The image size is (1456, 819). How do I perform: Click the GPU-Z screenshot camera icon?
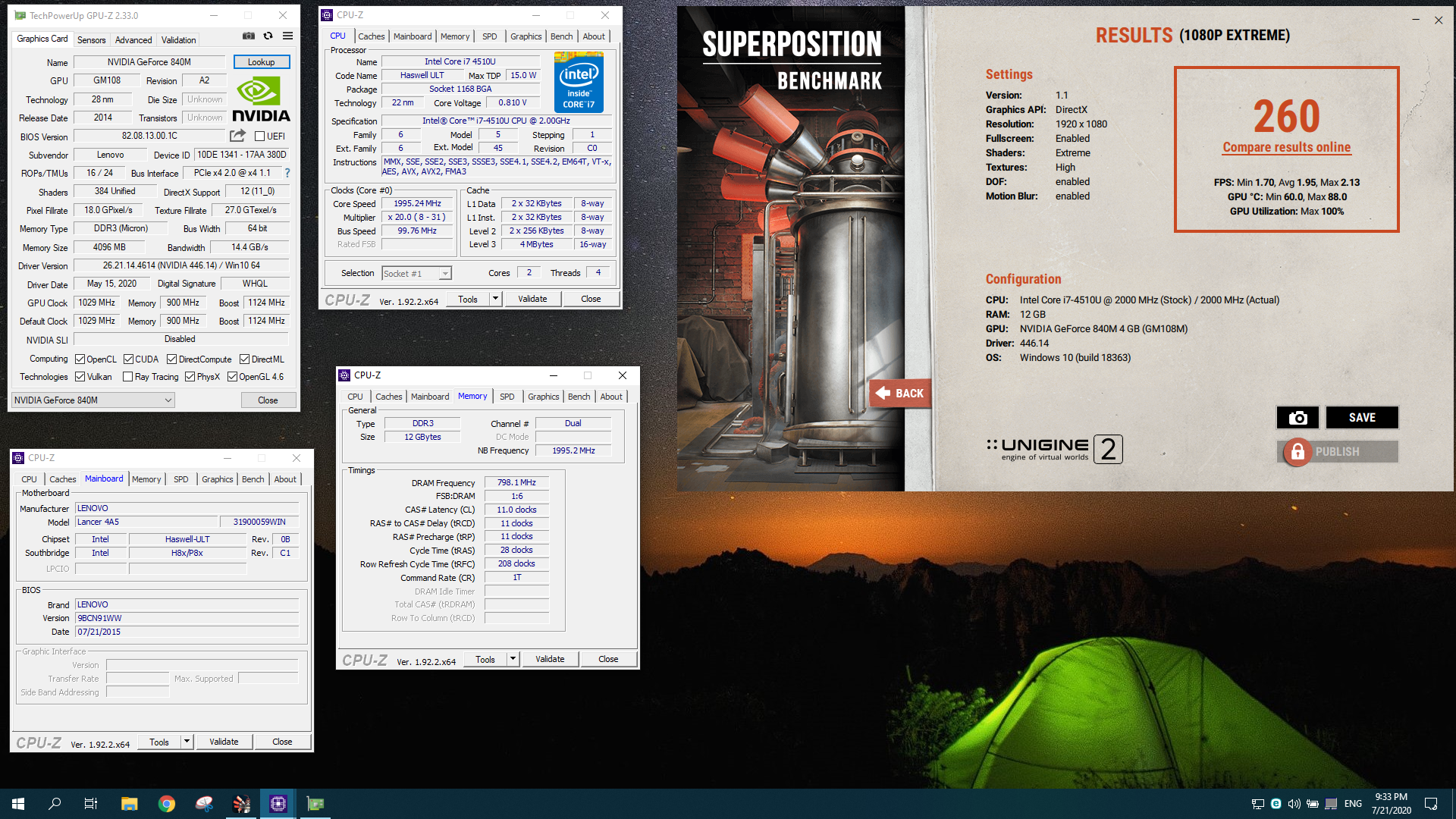pyautogui.click(x=249, y=36)
